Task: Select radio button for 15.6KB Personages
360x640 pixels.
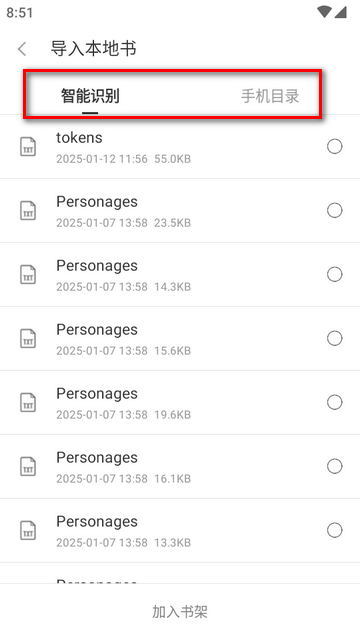Action: (x=335, y=338)
